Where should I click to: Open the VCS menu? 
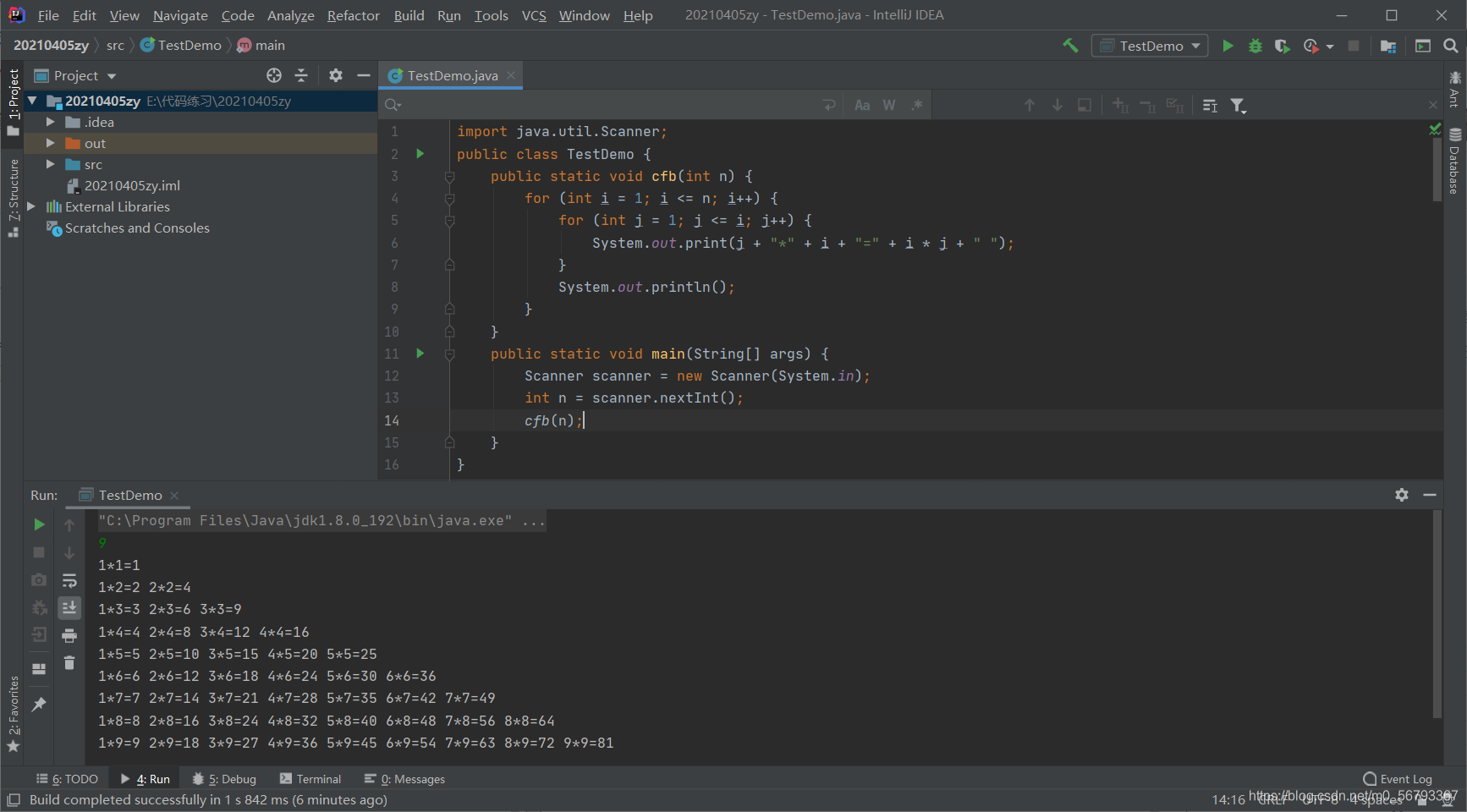coord(533,15)
